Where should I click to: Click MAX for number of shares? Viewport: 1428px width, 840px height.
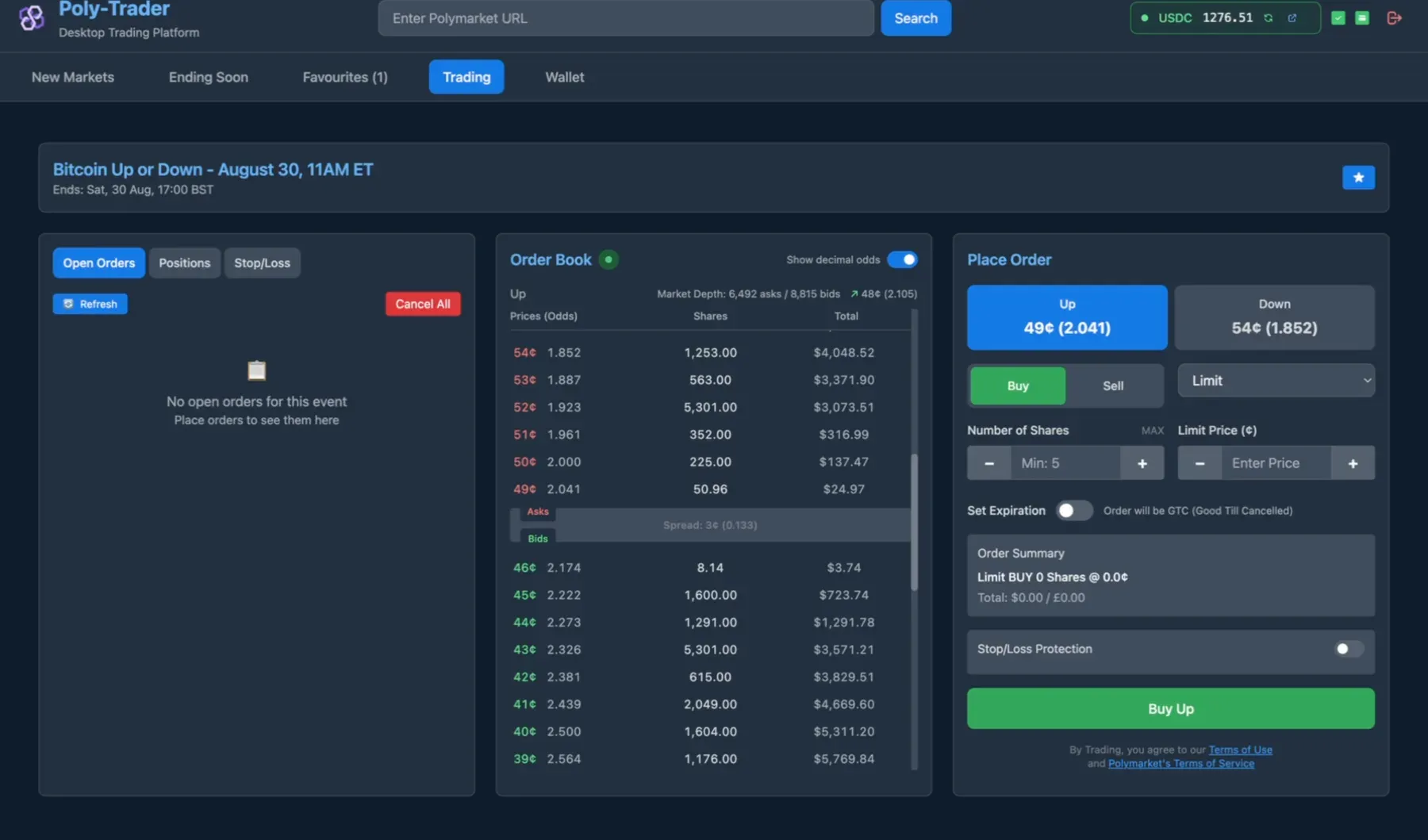click(x=1152, y=431)
